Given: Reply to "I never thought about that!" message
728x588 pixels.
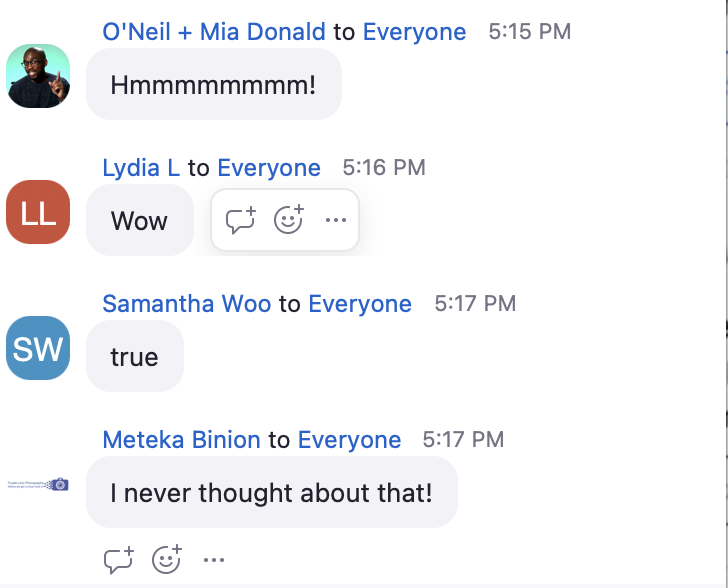Looking at the screenshot, I should click(x=119, y=560).
